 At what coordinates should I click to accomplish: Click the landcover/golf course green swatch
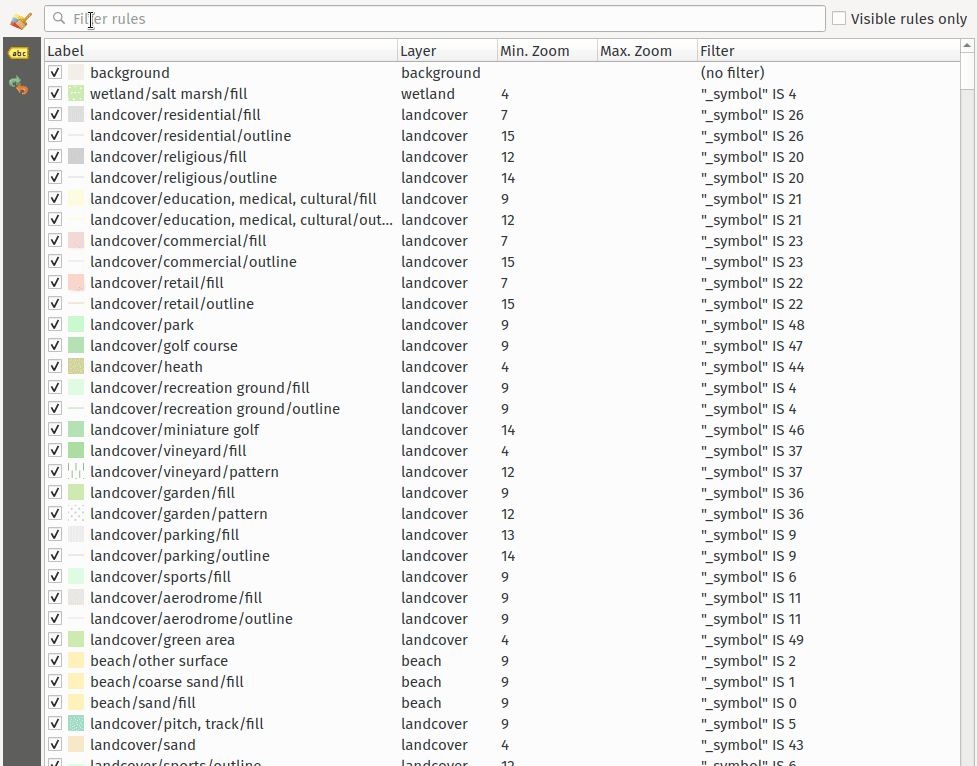[x=76, y=346]
